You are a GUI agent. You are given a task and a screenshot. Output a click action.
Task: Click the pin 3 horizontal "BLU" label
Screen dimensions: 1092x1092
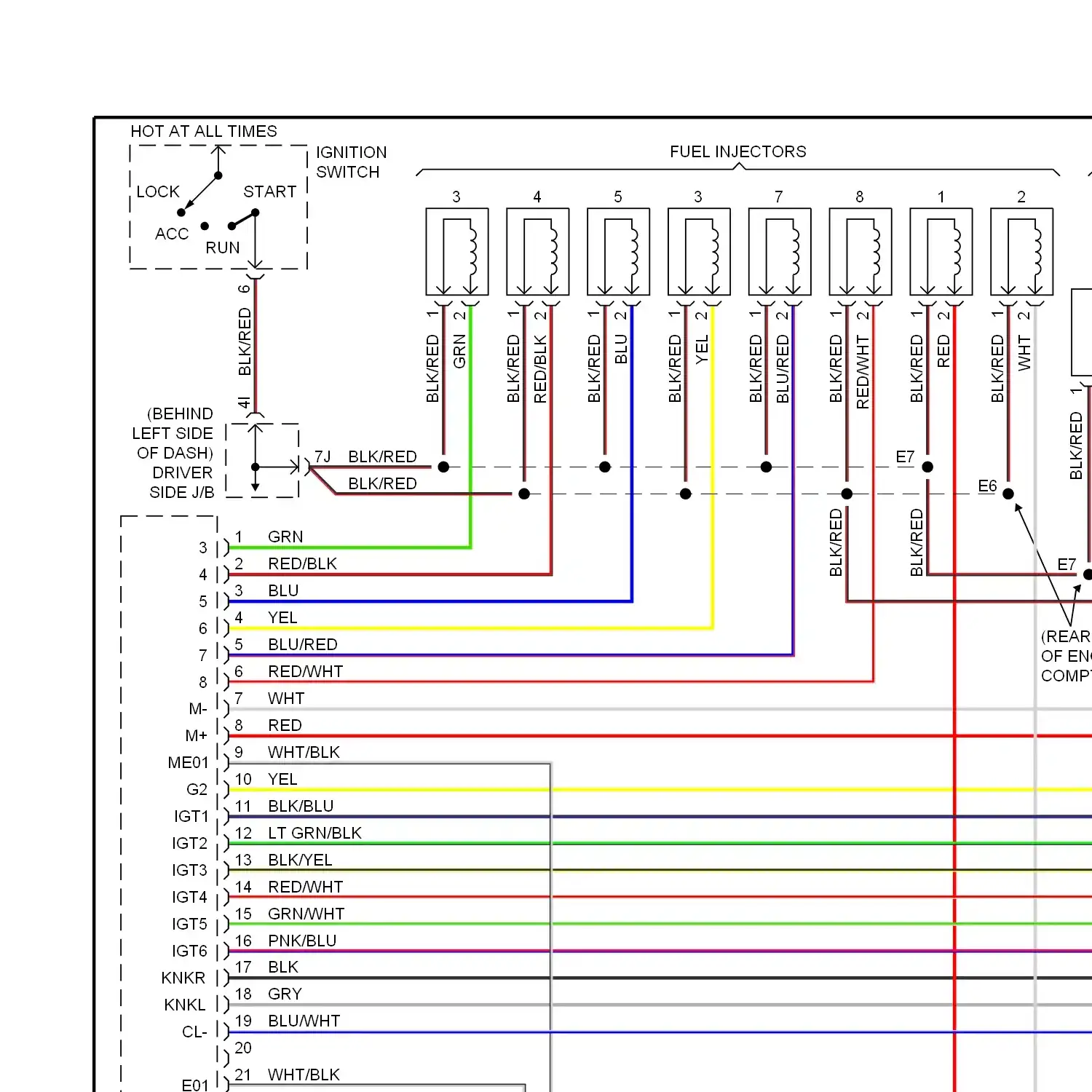283,590
